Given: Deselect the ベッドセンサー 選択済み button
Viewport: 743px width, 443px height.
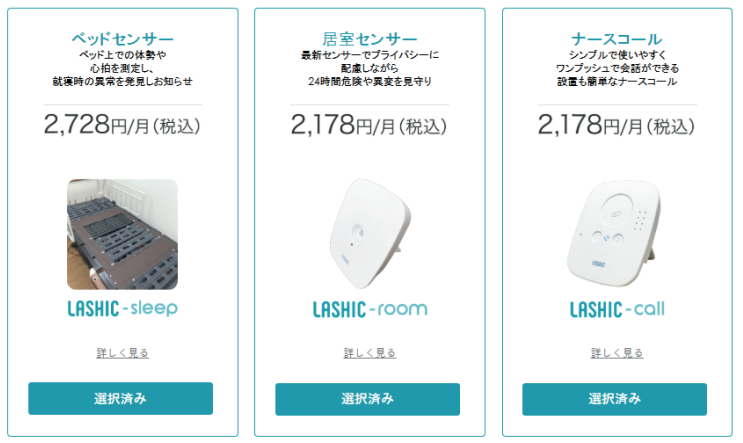Looking at the screenshot, I should point(121,398).
